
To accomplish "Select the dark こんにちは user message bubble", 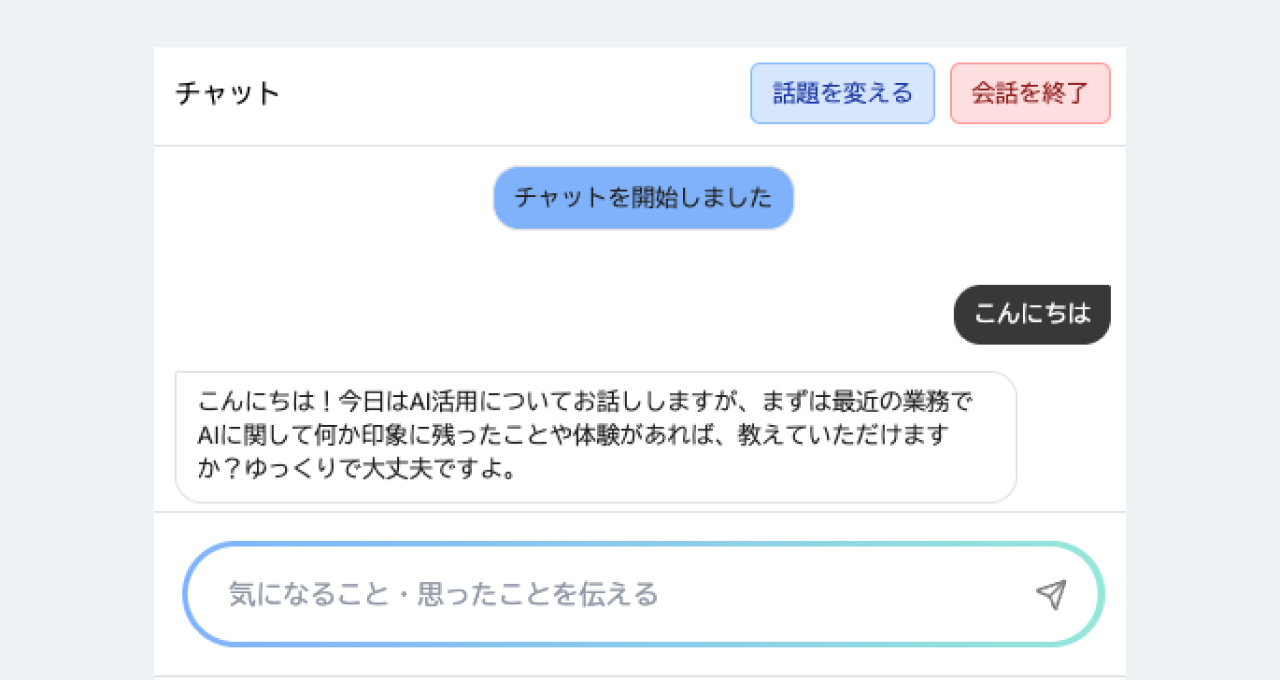I will pyautogui.click(x=1031, y=314).
